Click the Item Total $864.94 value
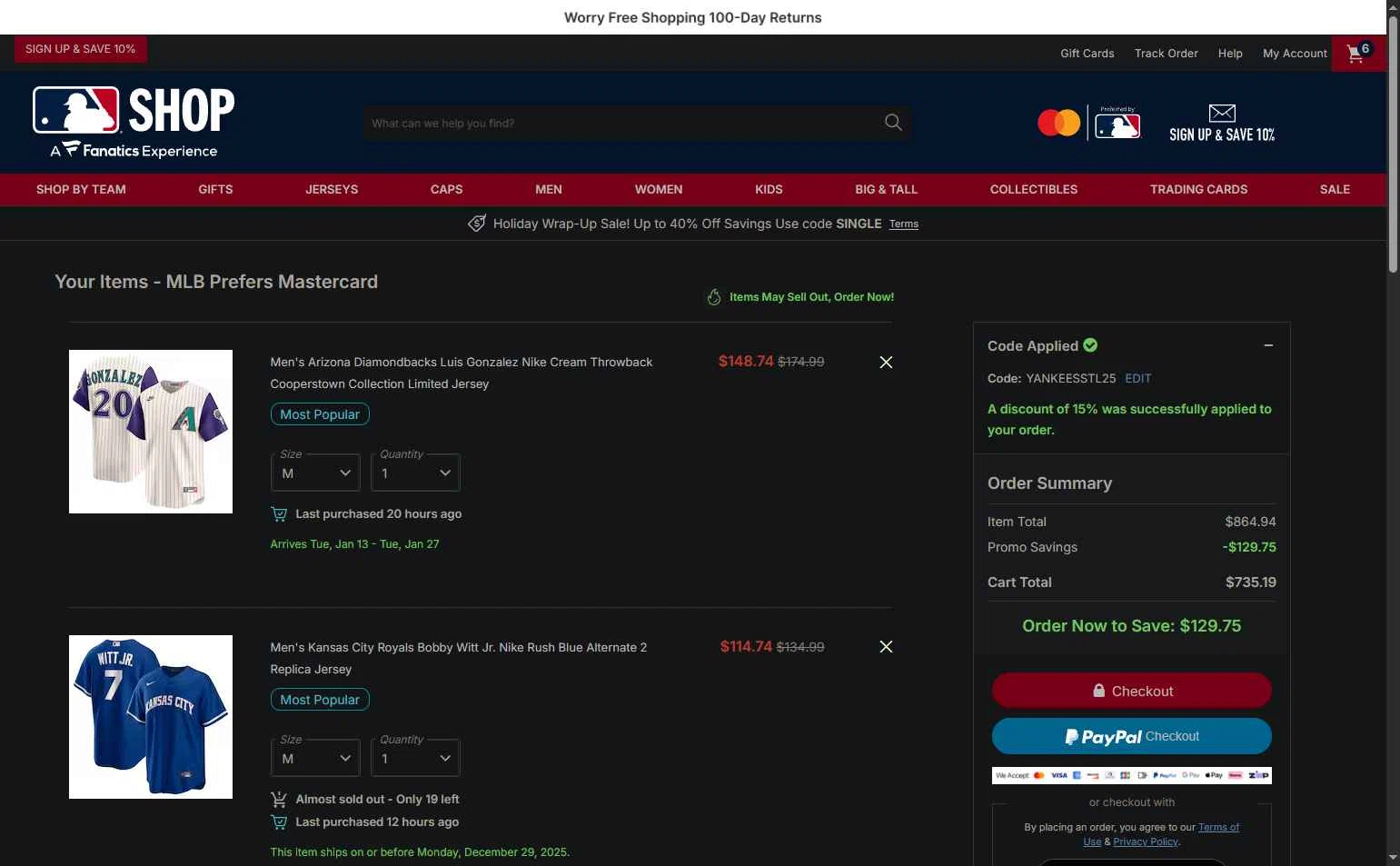1400x866 pixels. 1250,522
